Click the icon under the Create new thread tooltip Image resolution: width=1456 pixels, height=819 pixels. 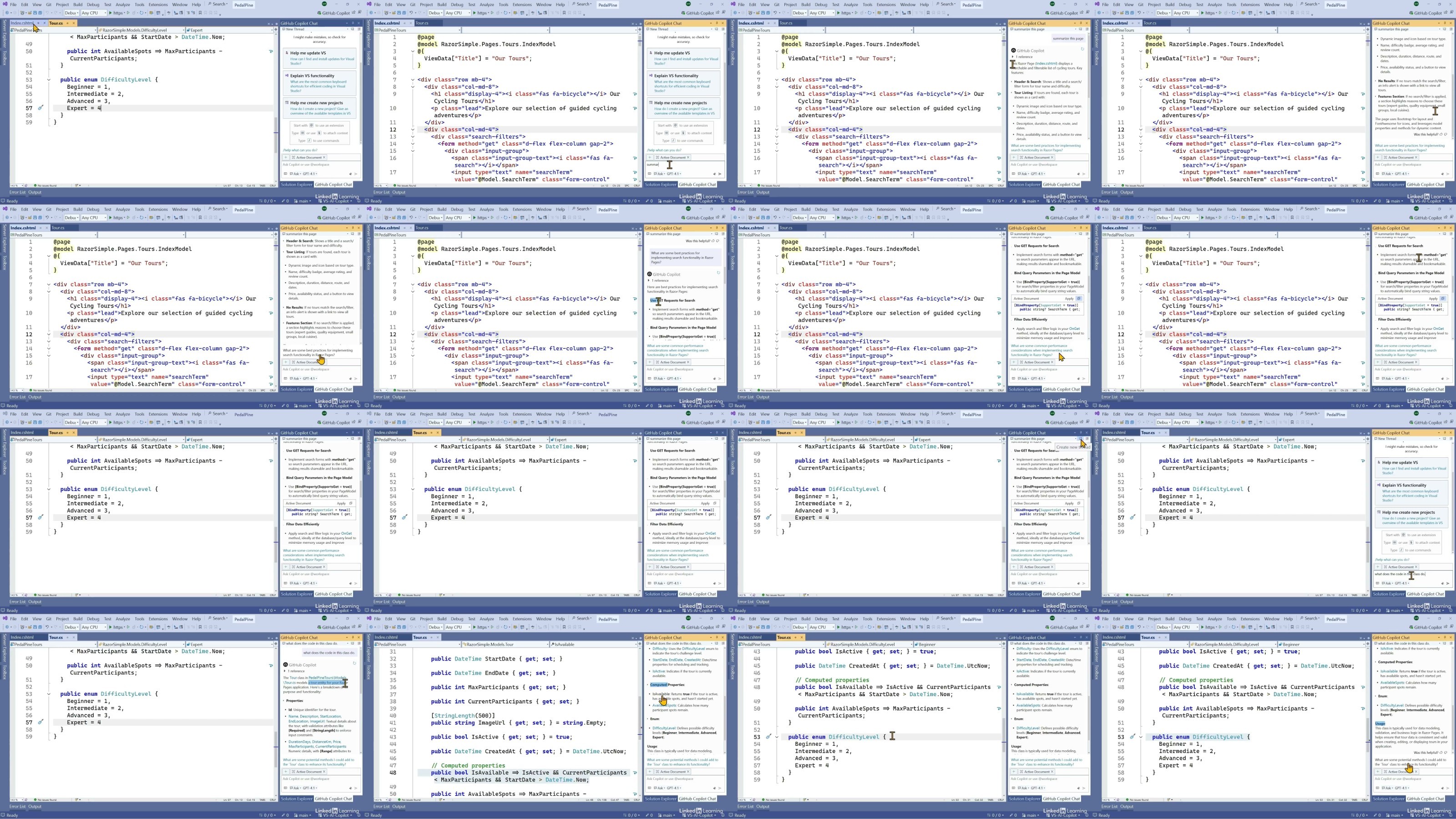point(1080,439)
